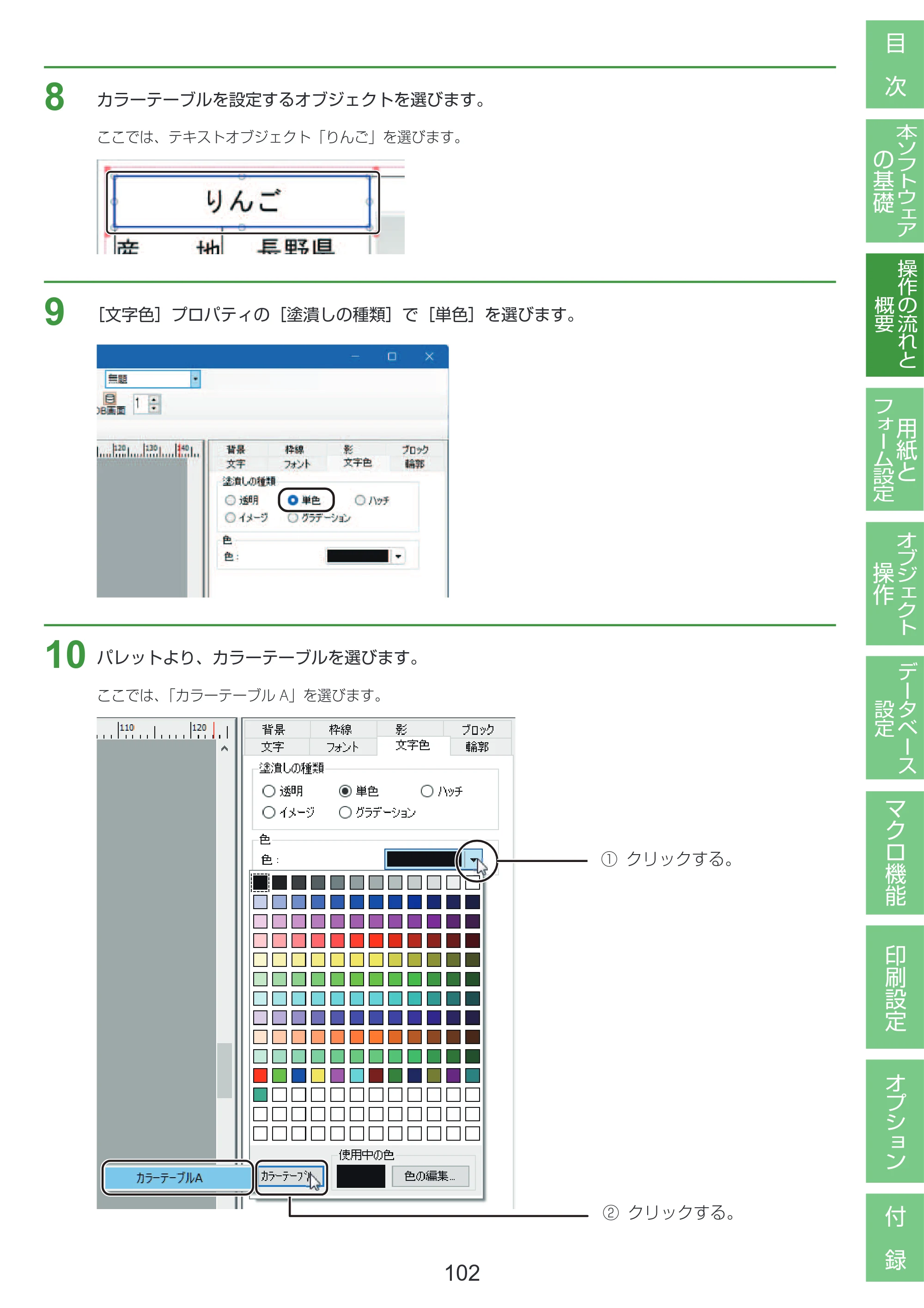This screenshot has width=924, height=1308.
Task: Pick the bright red swatch in bottom color row
Action: click(260, 1076)
